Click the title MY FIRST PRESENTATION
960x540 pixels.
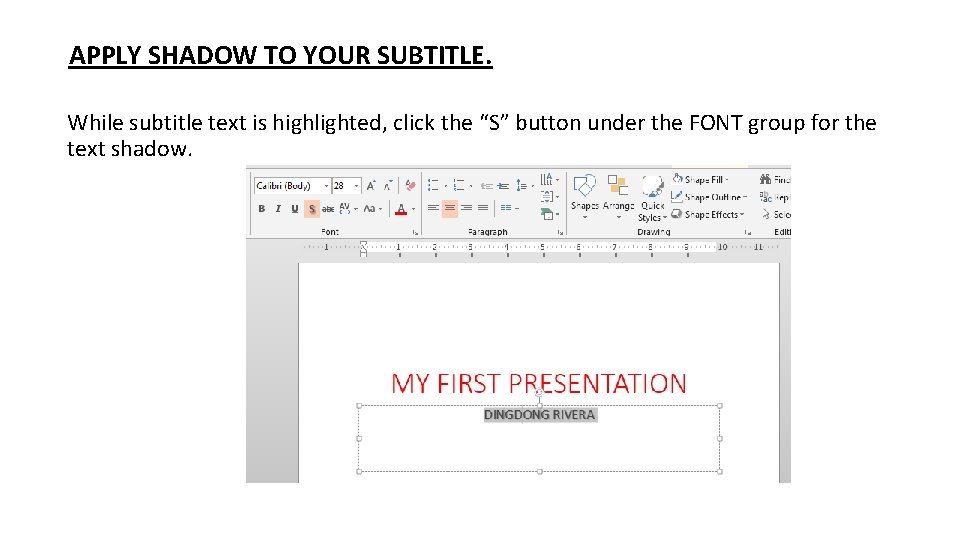click(x=539, y=383)
